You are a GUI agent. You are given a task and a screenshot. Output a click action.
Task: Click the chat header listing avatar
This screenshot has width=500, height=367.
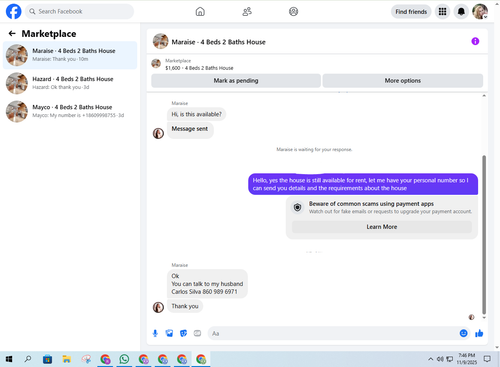click(x=160, y=41)
